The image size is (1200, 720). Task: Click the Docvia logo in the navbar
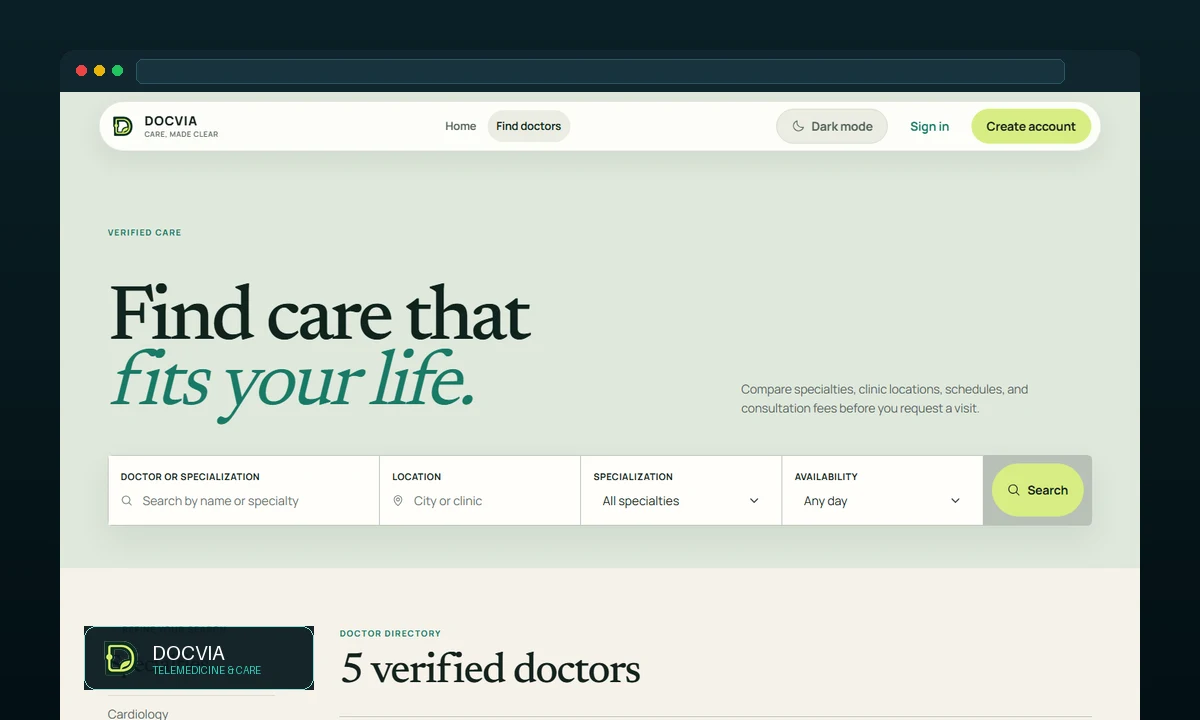[165, 126]
